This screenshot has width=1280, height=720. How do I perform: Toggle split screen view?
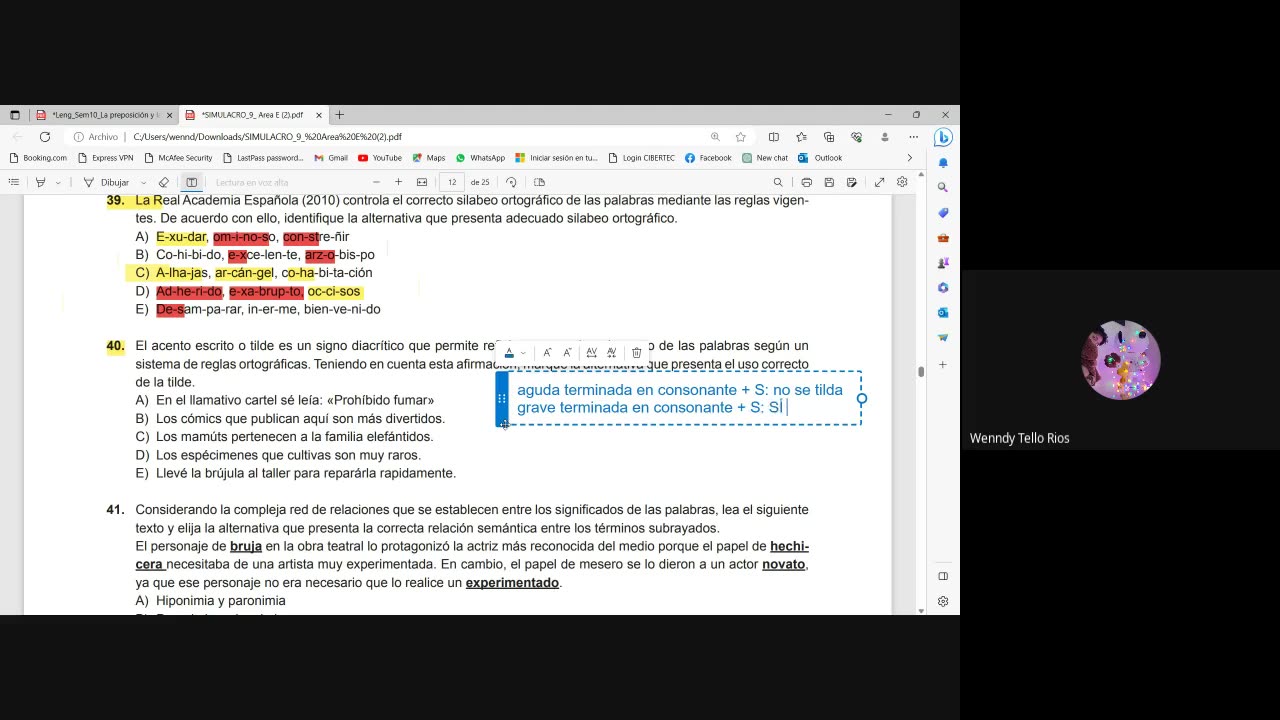(773, 137)
